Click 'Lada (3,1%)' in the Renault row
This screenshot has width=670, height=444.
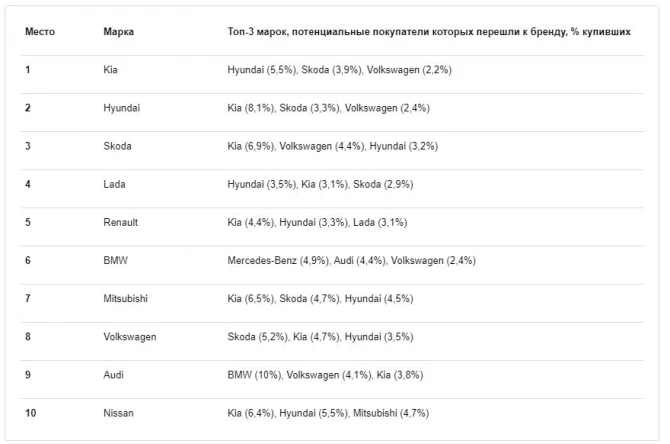pyautogui.click(x=380, y=222)
